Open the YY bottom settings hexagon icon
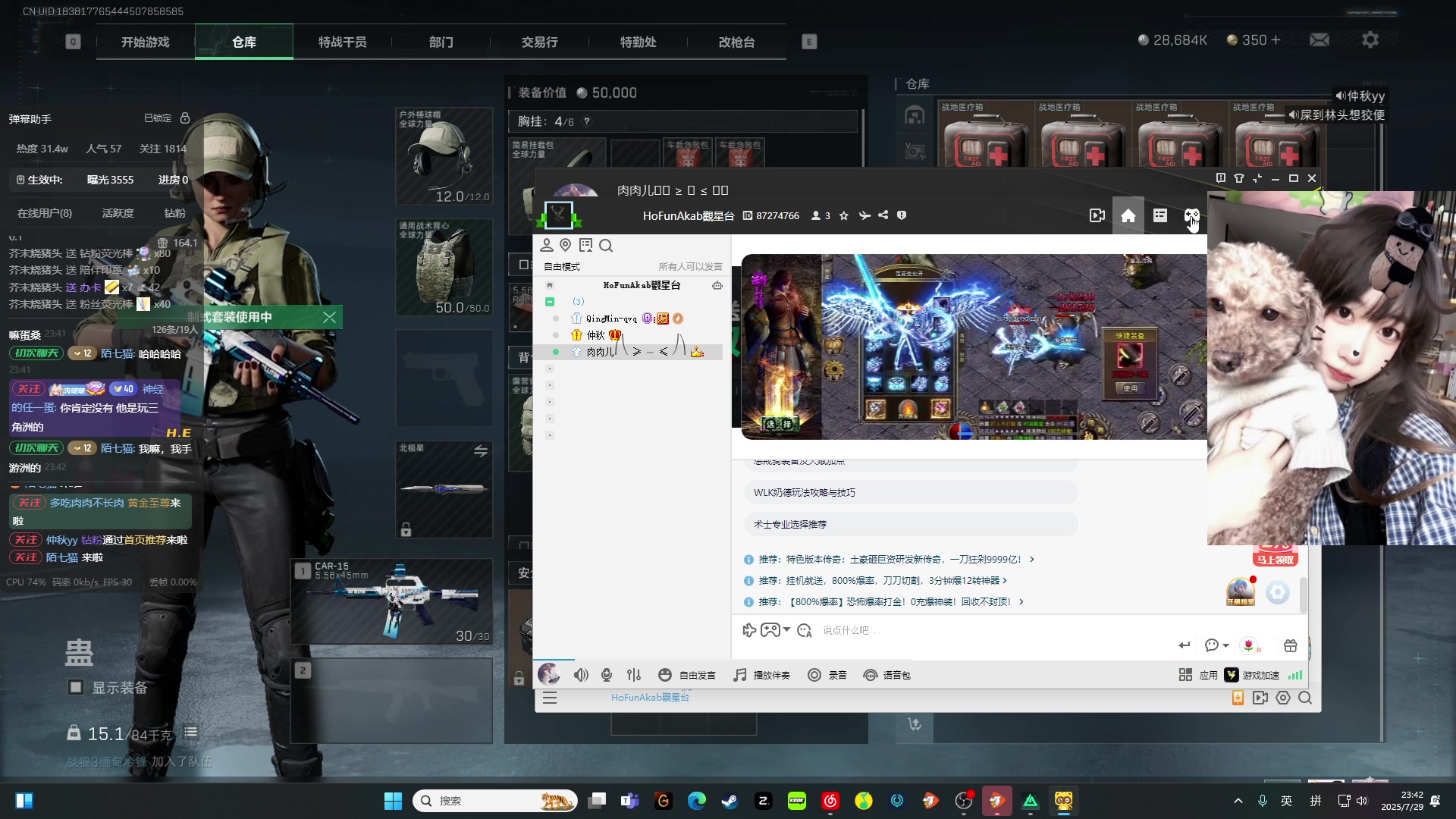Viewport: 1456px width, 819px height. 1283,698
